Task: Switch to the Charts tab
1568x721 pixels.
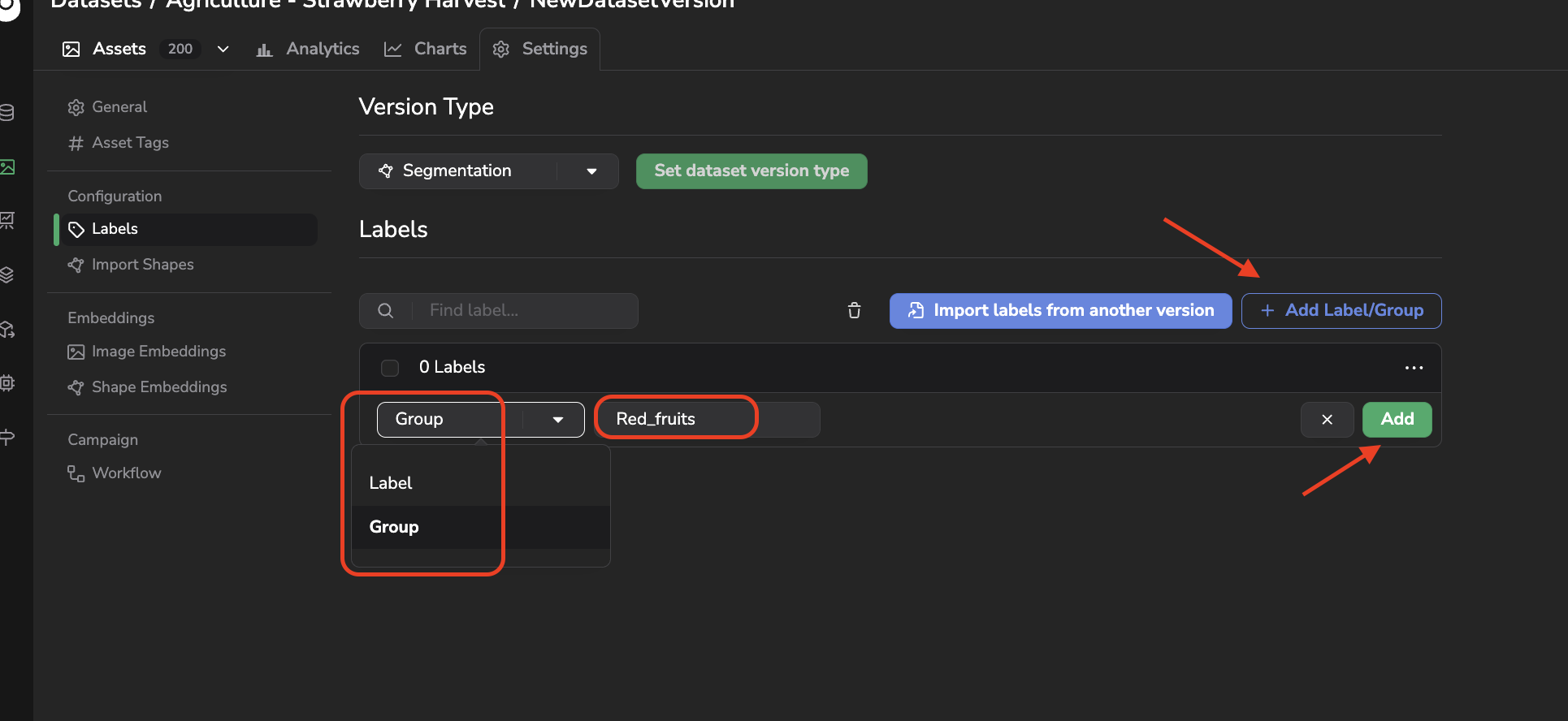Action: 426,50
